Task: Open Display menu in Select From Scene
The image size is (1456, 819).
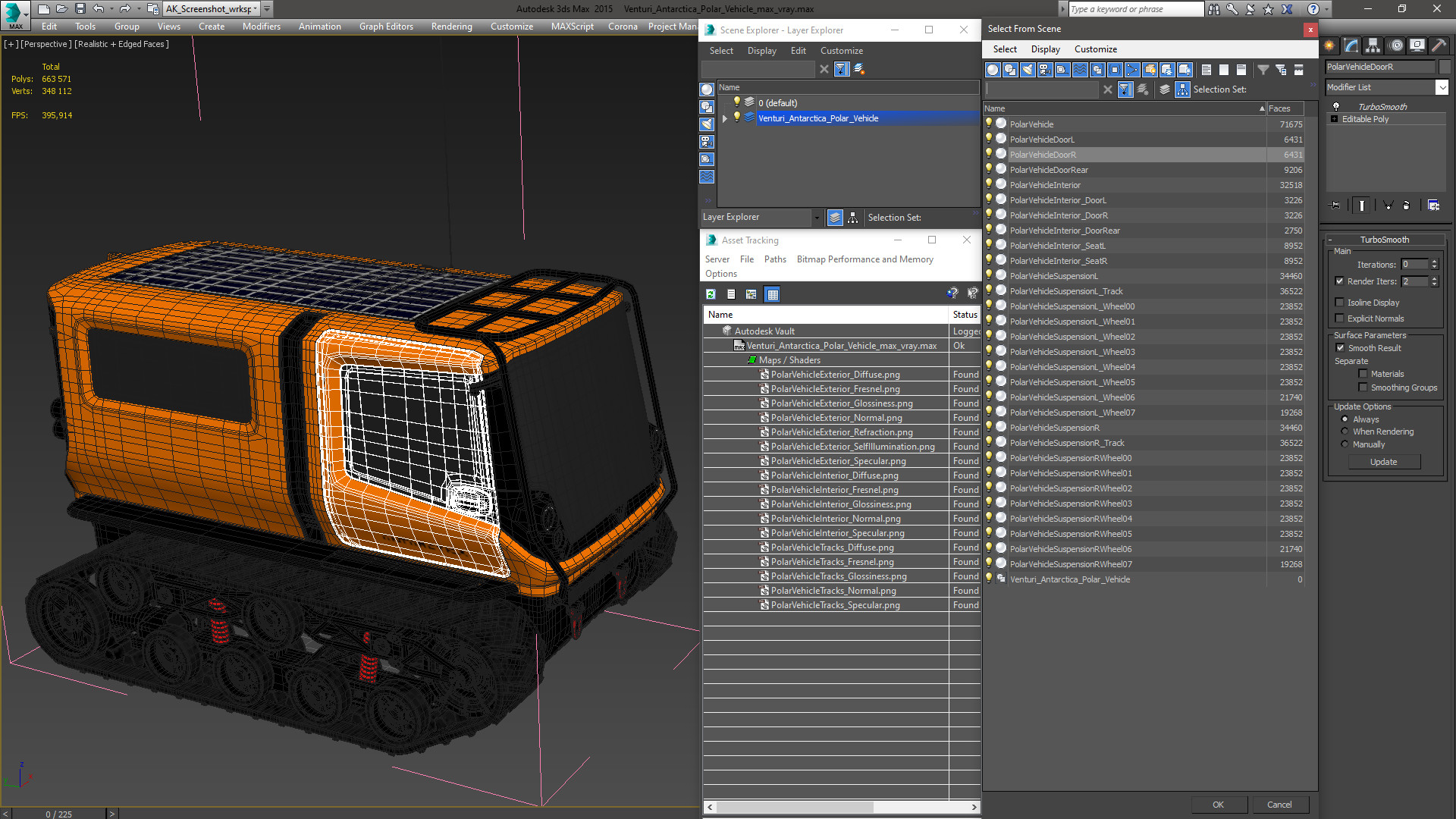Action: (1045, 49)
